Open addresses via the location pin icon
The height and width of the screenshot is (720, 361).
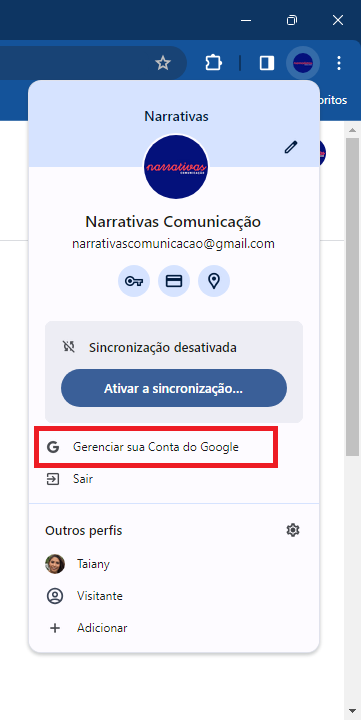[214, 281]
